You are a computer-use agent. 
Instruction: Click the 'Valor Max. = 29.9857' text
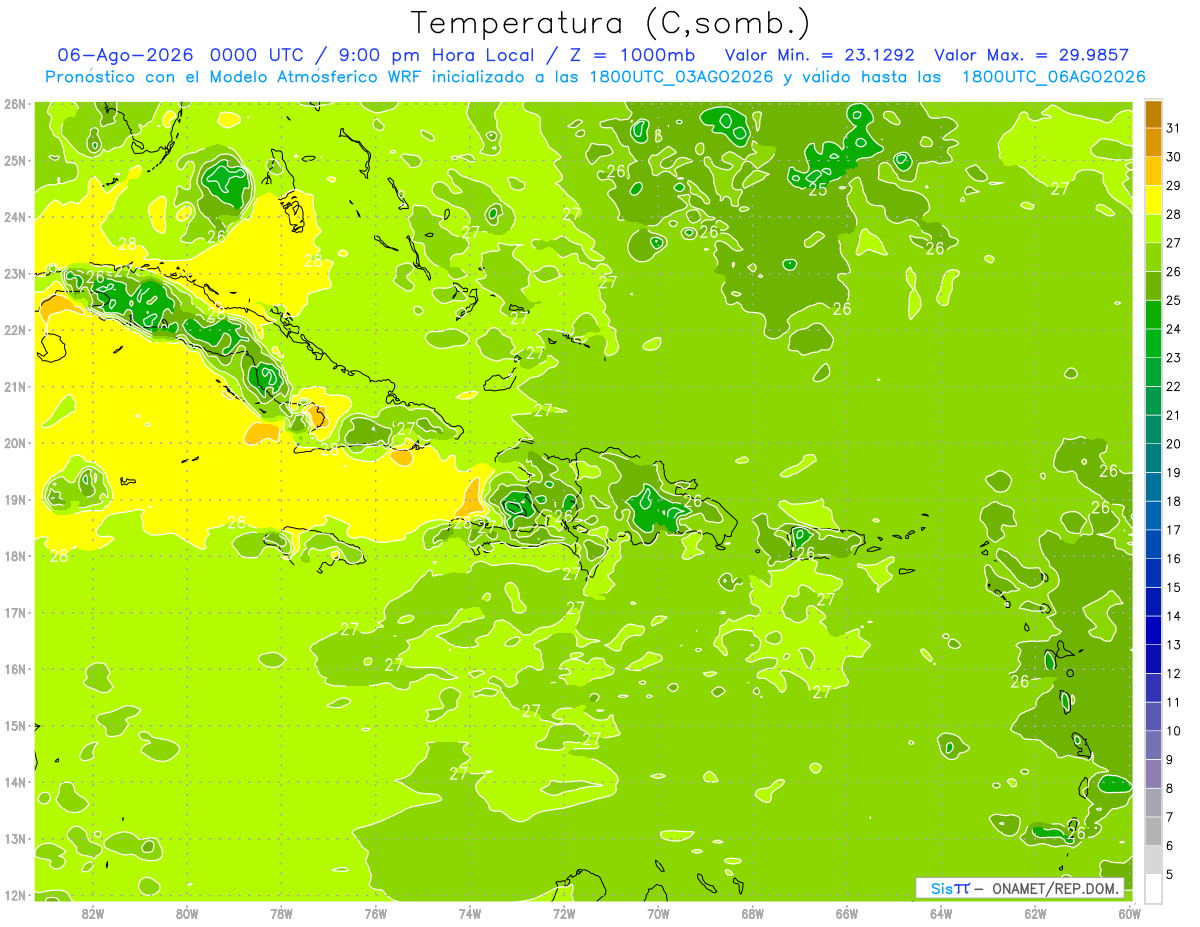1031,55
